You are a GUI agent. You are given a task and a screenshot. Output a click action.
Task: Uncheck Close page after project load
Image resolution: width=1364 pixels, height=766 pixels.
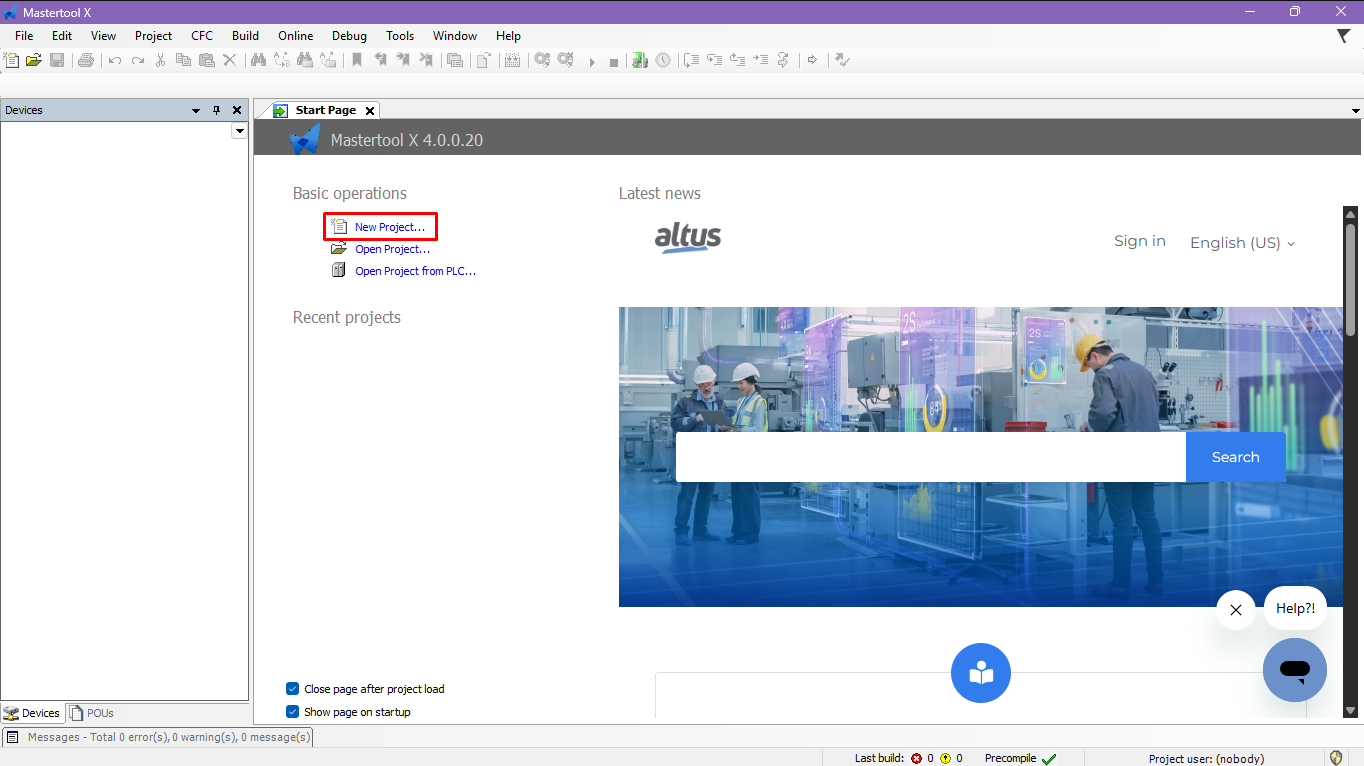293,689
